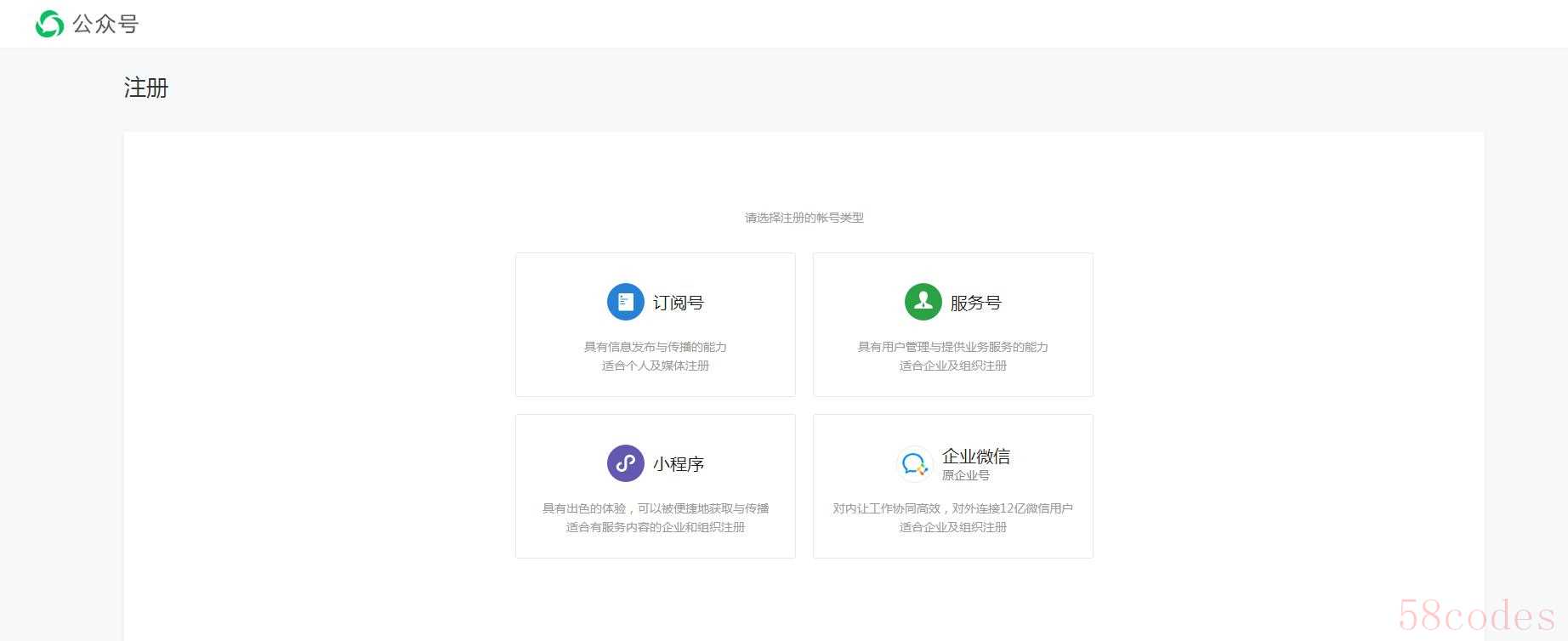Click 适合企业及组织注册 under 企业微信

953,527
